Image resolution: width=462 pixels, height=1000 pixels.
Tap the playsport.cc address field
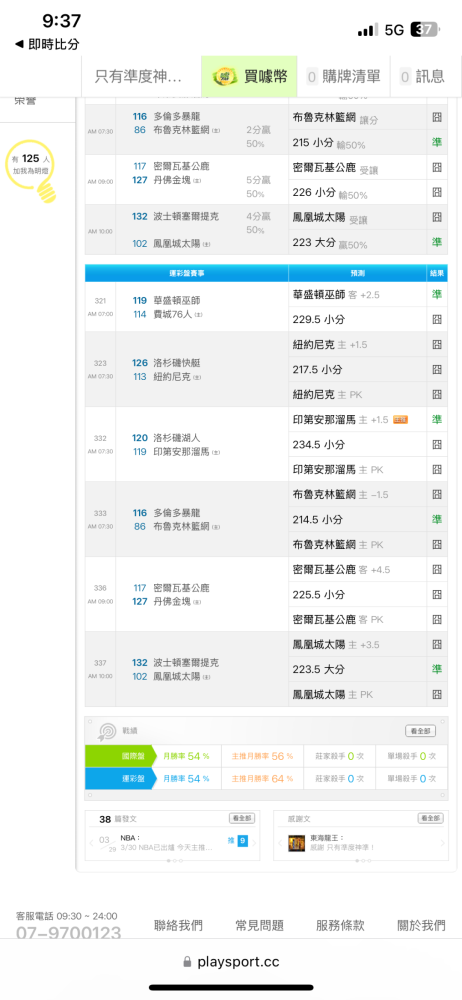(x=231, y=962)
